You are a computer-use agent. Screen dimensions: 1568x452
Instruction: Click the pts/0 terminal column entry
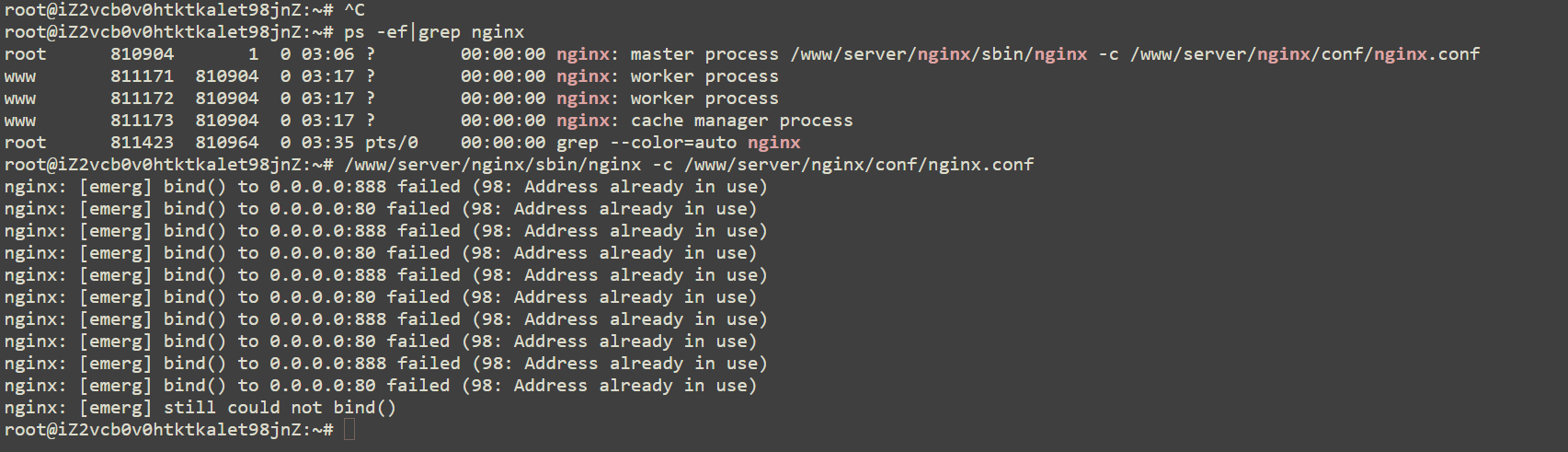click(391, 143)
